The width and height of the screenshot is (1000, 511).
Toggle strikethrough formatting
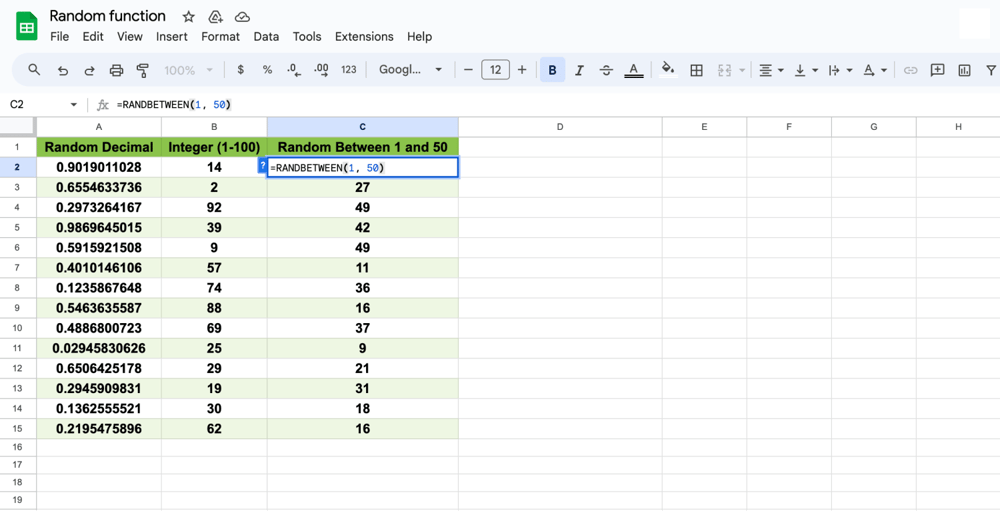click(x=606, y=70)
